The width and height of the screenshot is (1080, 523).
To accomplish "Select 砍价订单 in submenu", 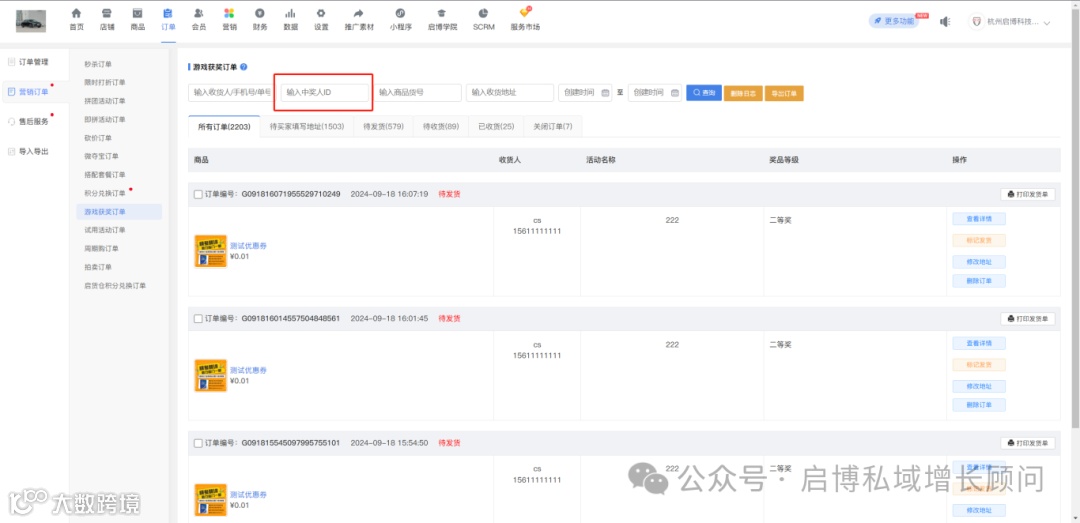I will 98,138.
